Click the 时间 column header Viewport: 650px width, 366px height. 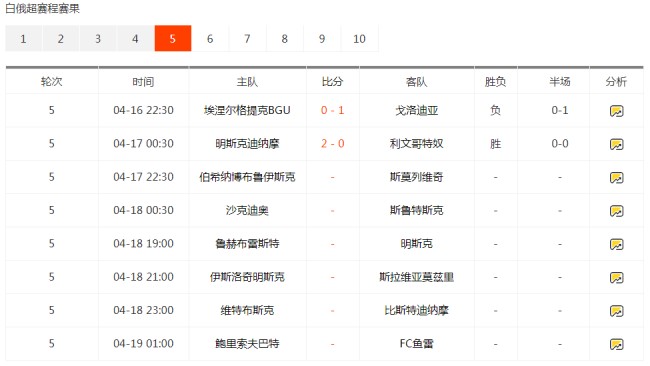[x=143, y=82]
